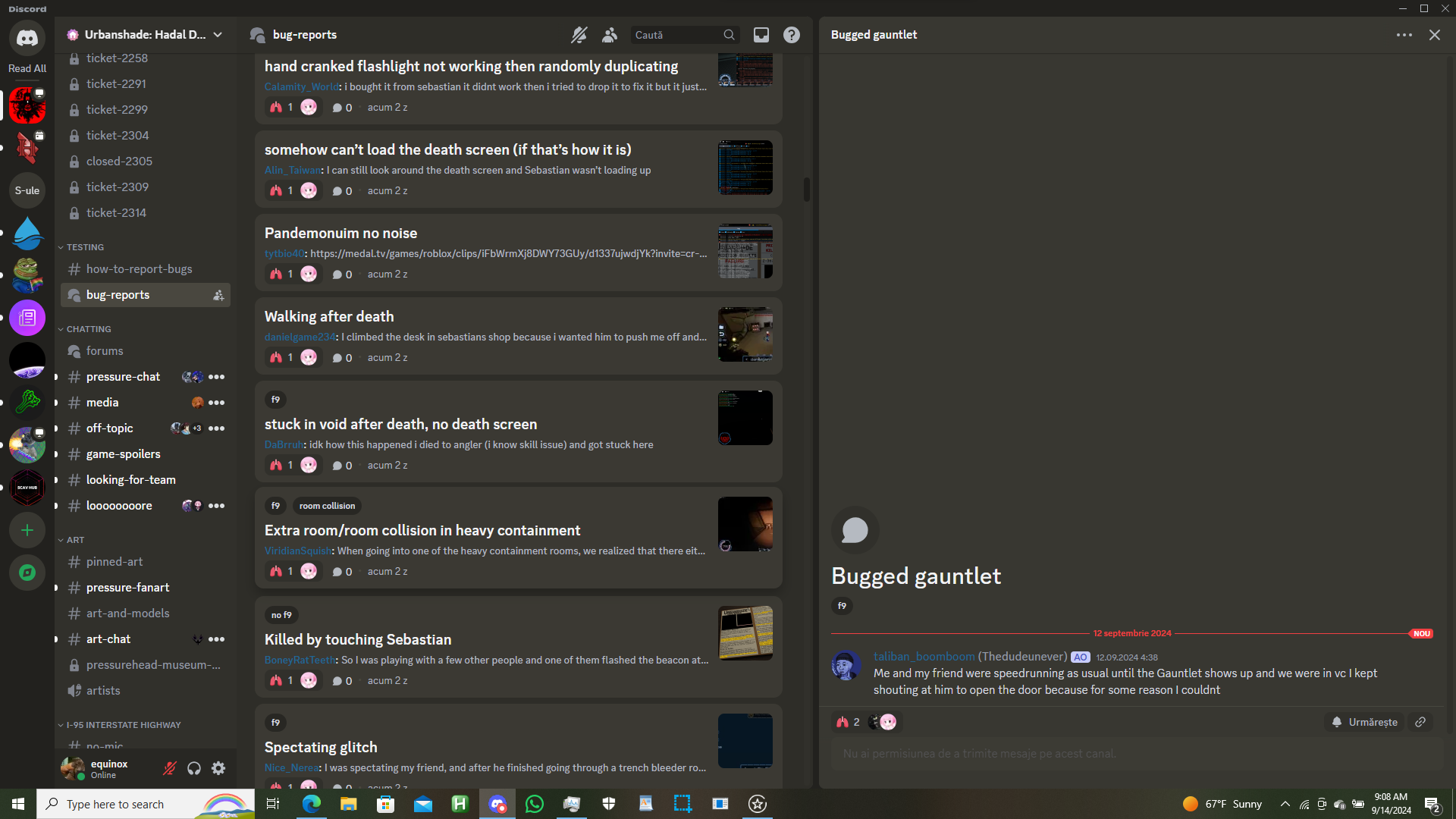Click the help question mark icon
Screen dimensions: 1456x819
tap(792, 35)
